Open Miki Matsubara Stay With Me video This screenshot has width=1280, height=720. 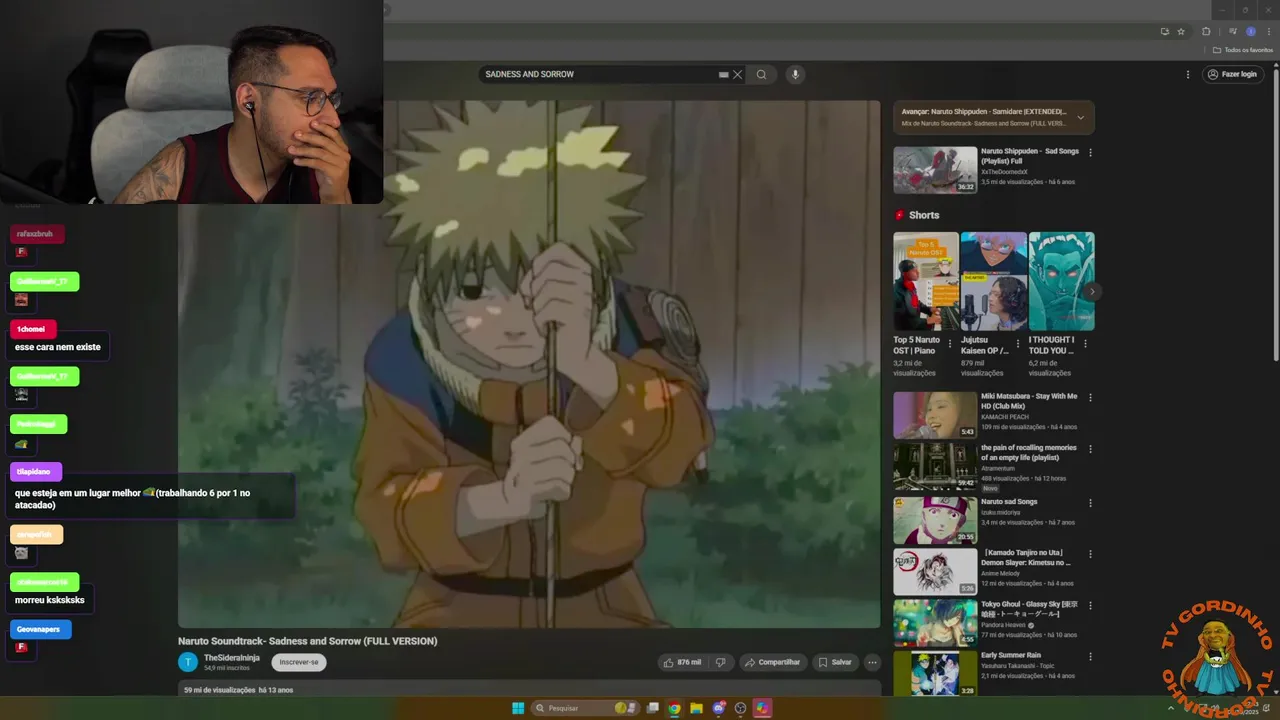click(x=935, y=415)
